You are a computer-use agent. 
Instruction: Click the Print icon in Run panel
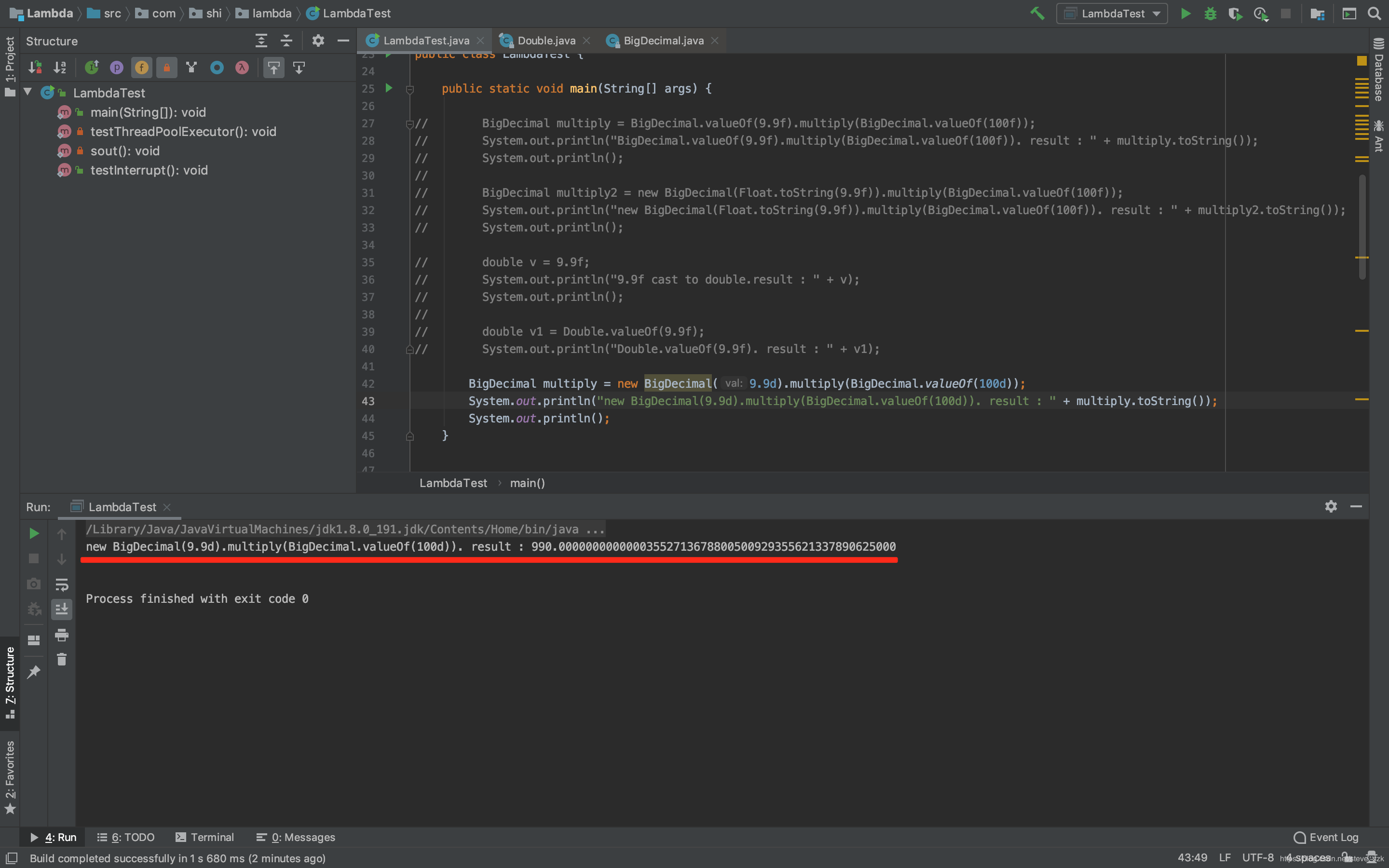click(61, 634)
